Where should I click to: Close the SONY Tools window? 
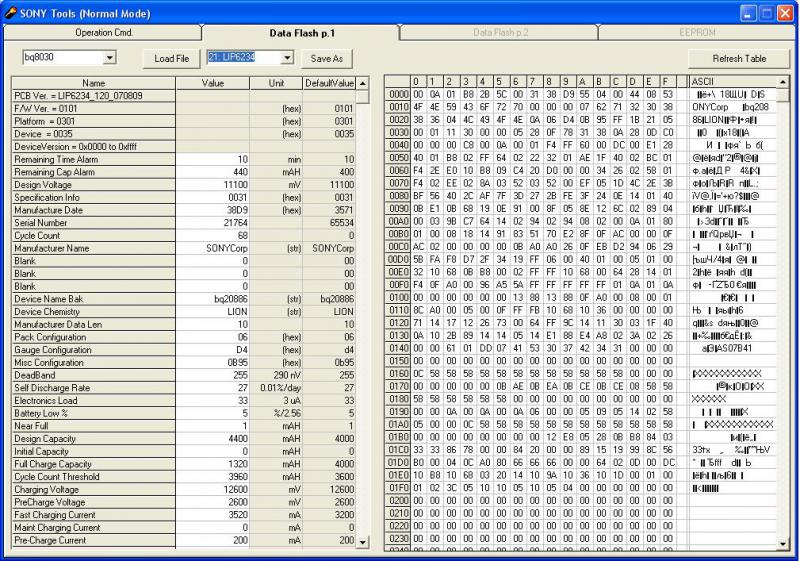(785, 13)
